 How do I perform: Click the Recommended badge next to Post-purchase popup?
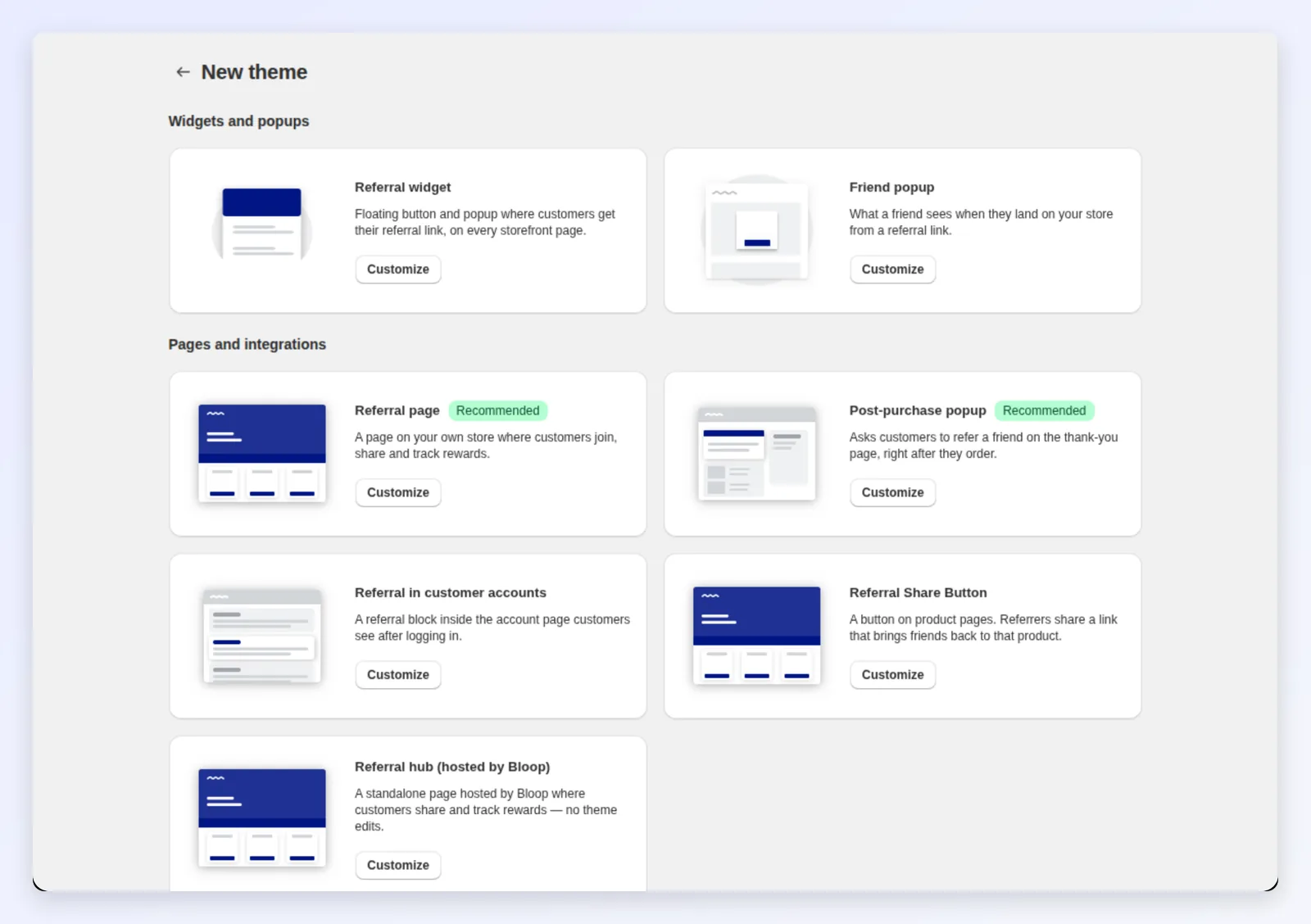[x=1044, y=410]
